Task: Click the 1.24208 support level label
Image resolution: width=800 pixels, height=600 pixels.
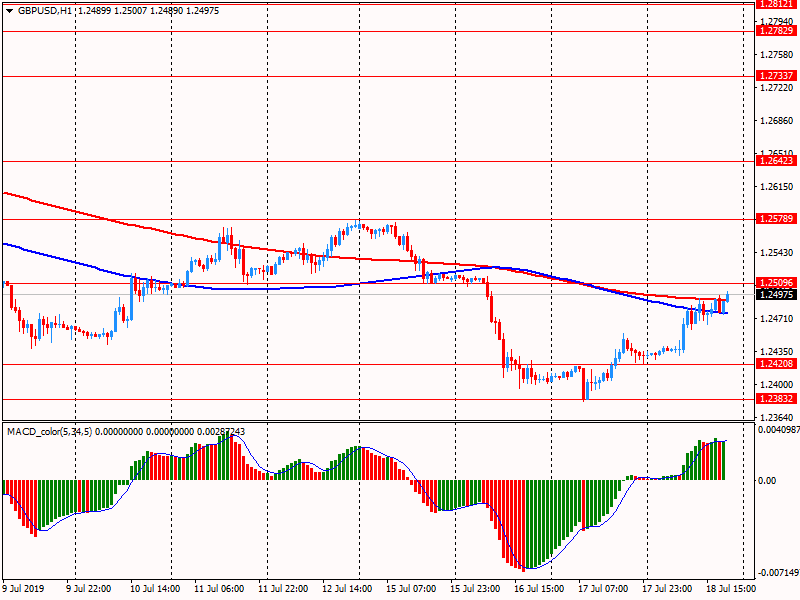Action: click(x=776, y=364)
